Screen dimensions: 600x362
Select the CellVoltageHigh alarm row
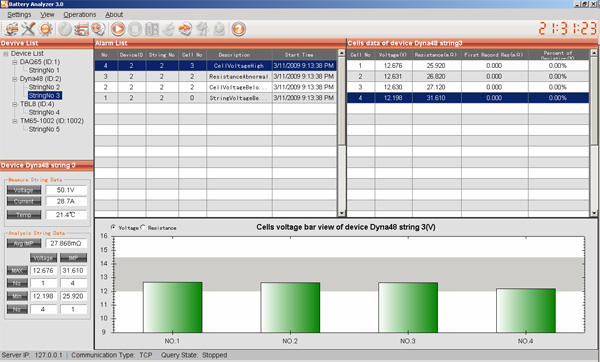point(215,66)
